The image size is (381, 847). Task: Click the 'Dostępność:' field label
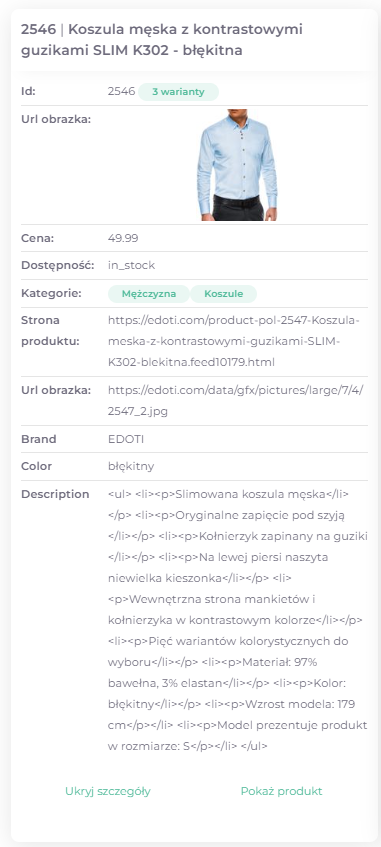58,265
